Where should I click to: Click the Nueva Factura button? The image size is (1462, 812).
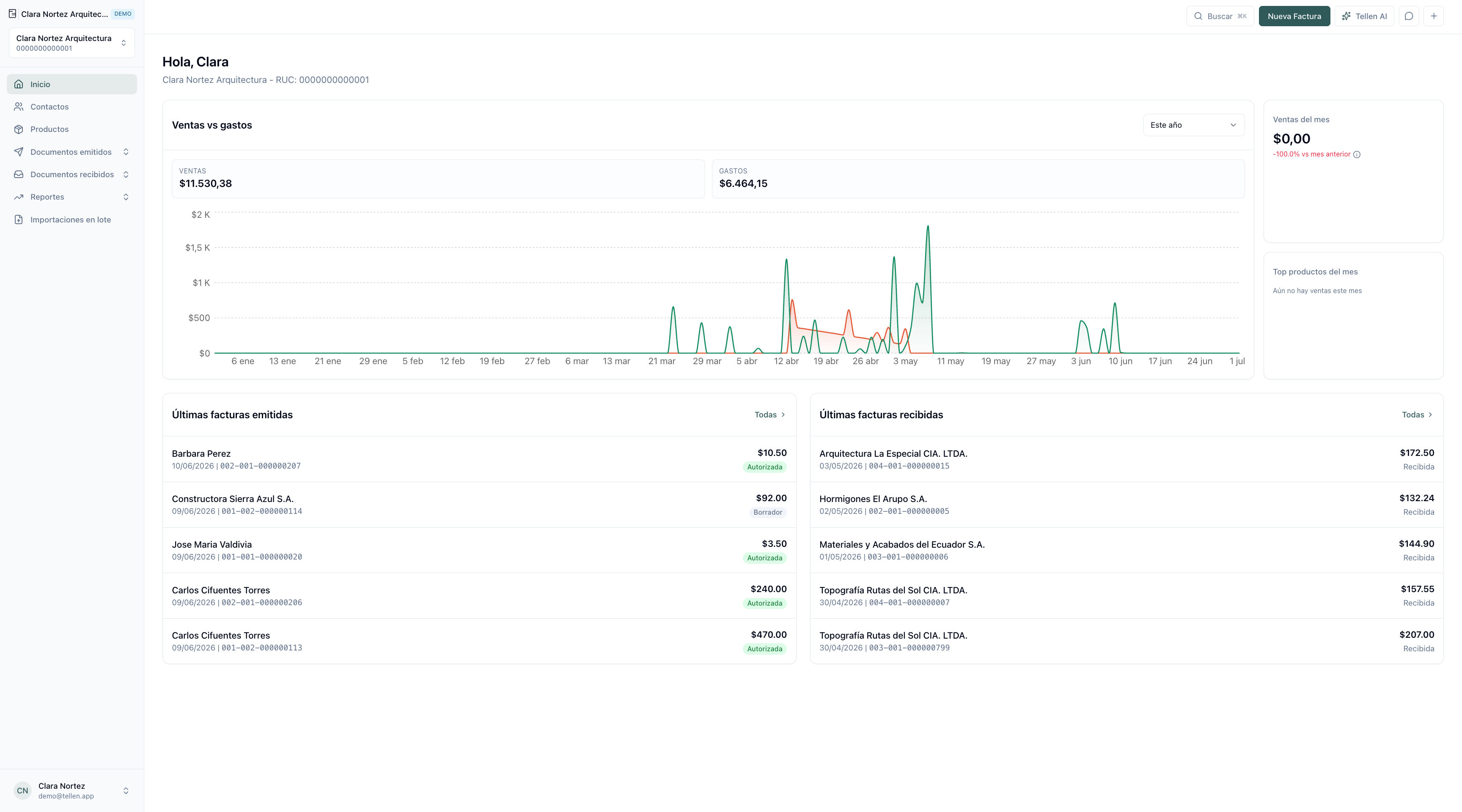[x=1294, y=16]
